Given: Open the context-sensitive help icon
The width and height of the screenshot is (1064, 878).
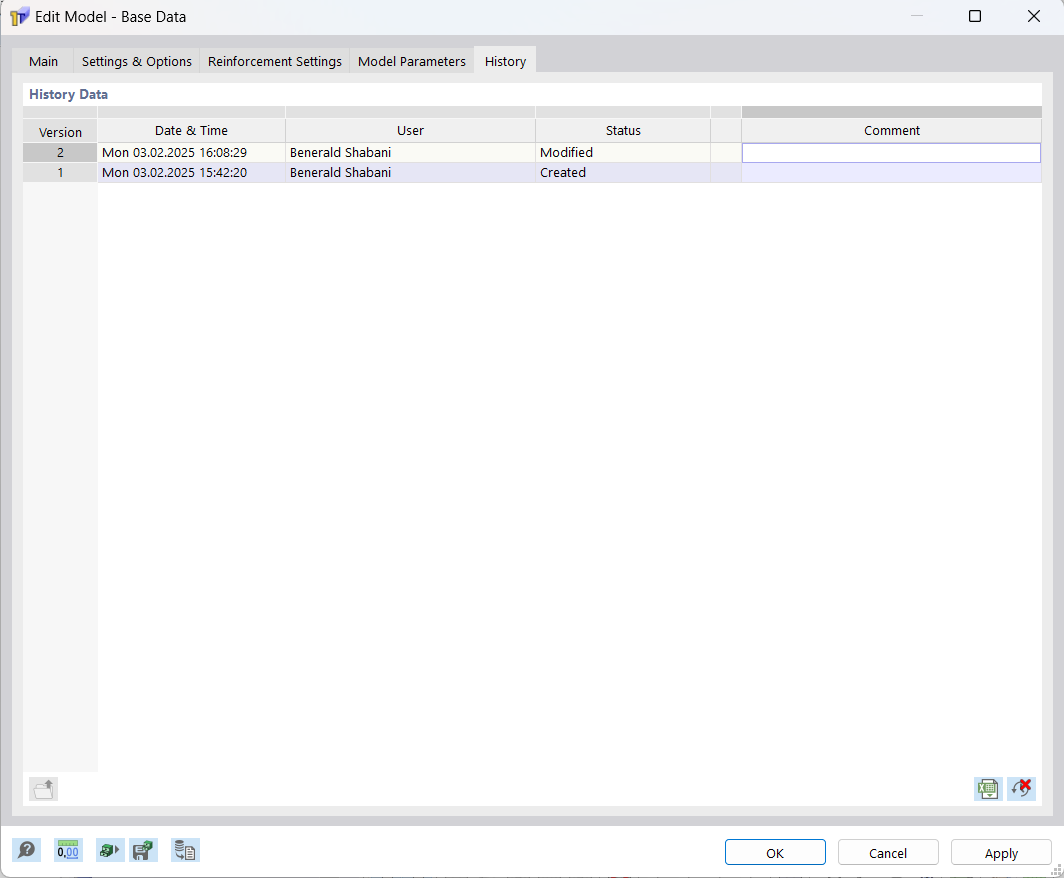Looking at the screenshot, I should [x=27, y=849].
